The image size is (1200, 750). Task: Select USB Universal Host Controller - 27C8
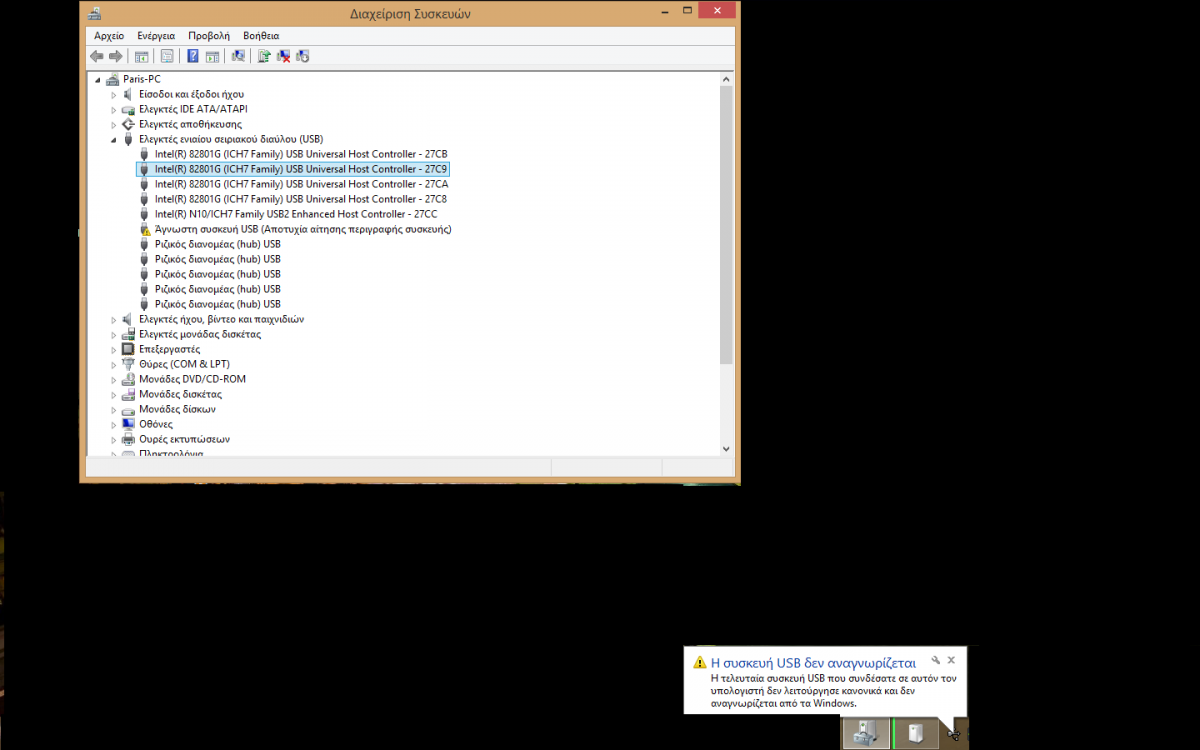click(x=301, y=199)
